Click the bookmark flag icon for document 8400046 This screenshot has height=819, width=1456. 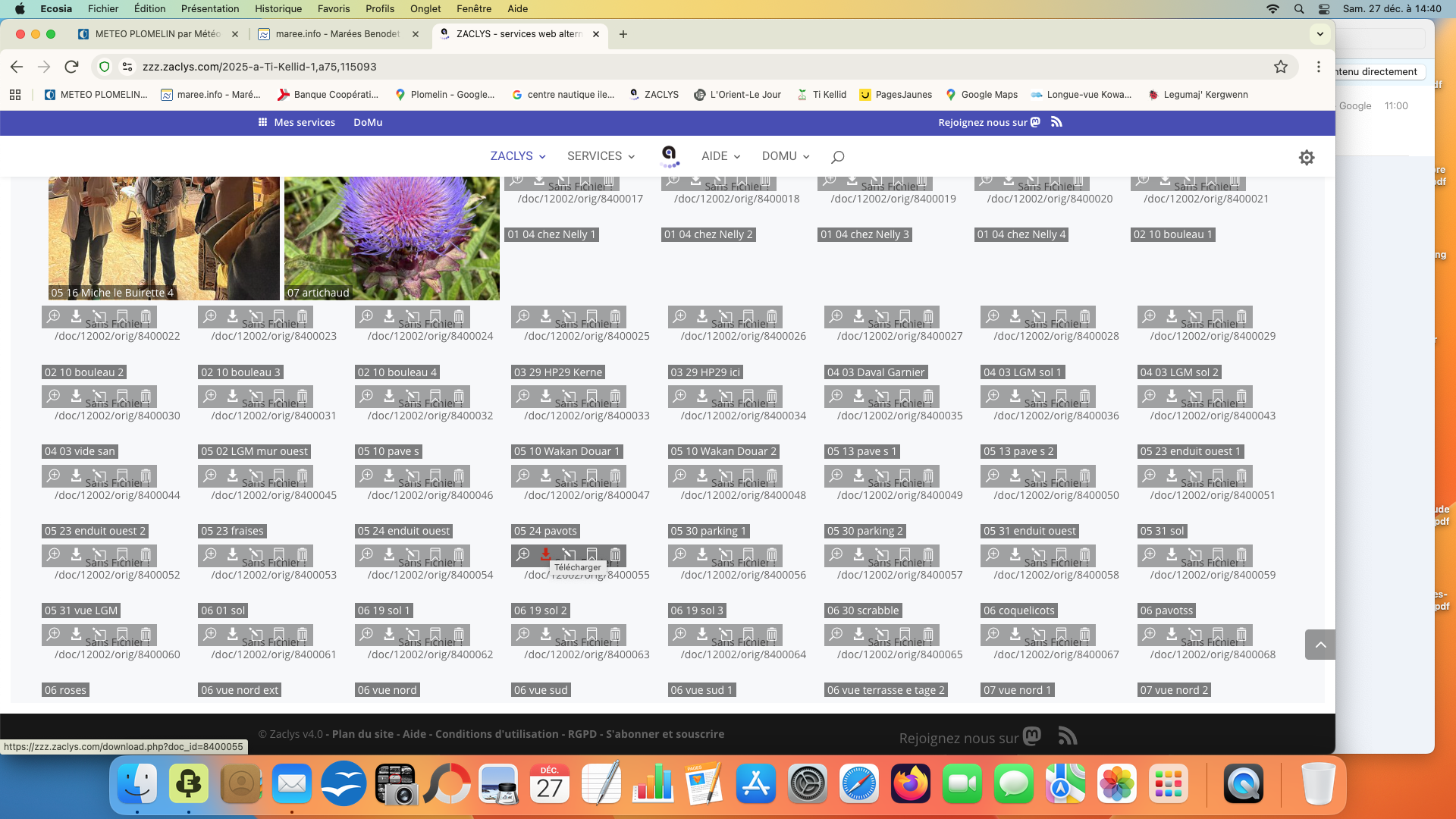coord(435,475)
